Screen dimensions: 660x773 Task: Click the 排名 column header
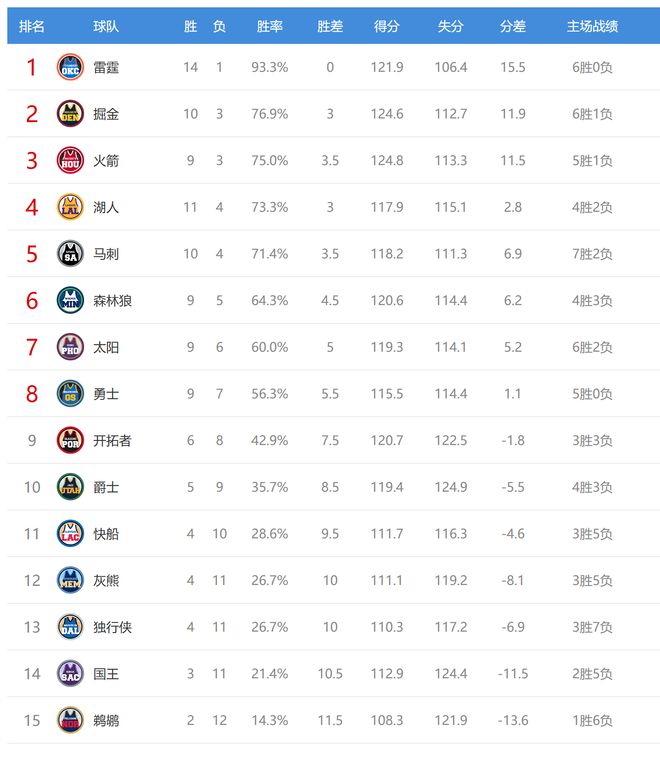pyautogui.click(x=32, y=26)
